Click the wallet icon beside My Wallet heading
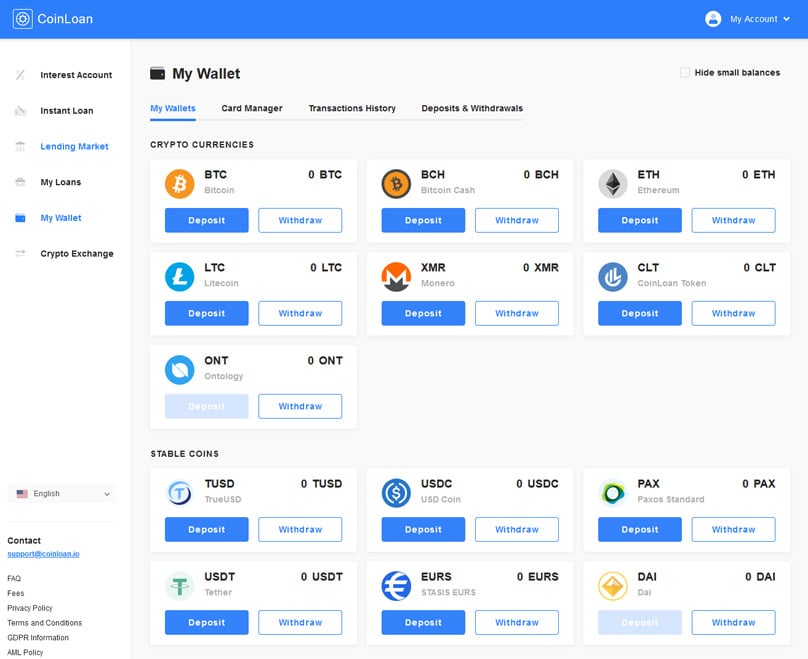808x659 pixels. [158, 74]
